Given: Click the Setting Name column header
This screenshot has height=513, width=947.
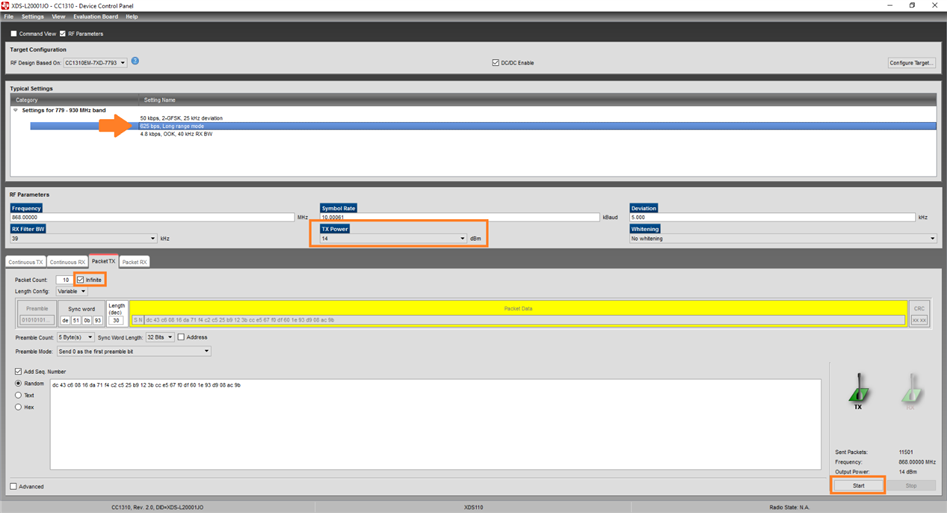Looking at the screenshot, I should pyautogui.click(x=538, y=100).
